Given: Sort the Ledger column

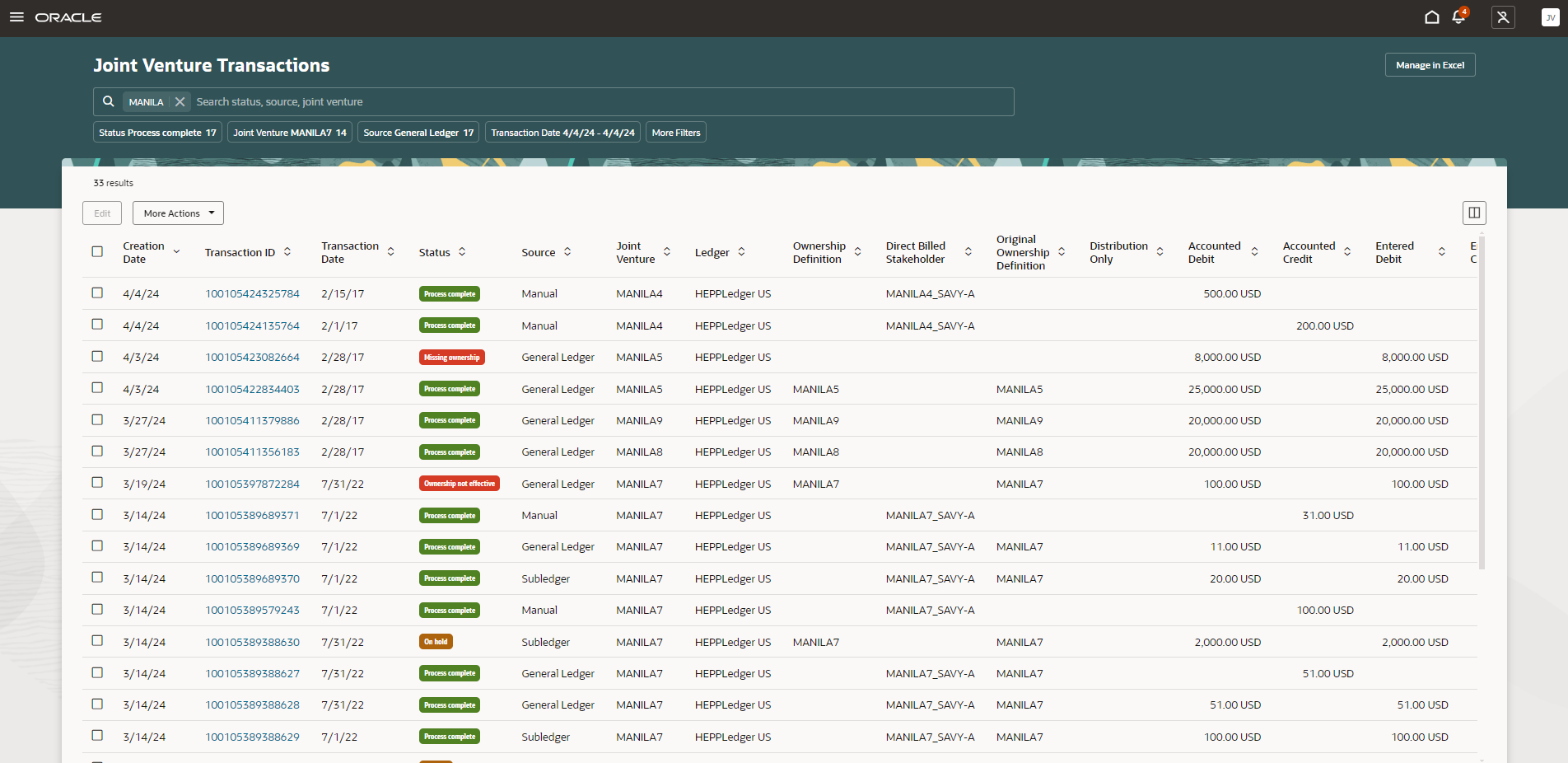Looking at the screenshot, I should 741,252.
